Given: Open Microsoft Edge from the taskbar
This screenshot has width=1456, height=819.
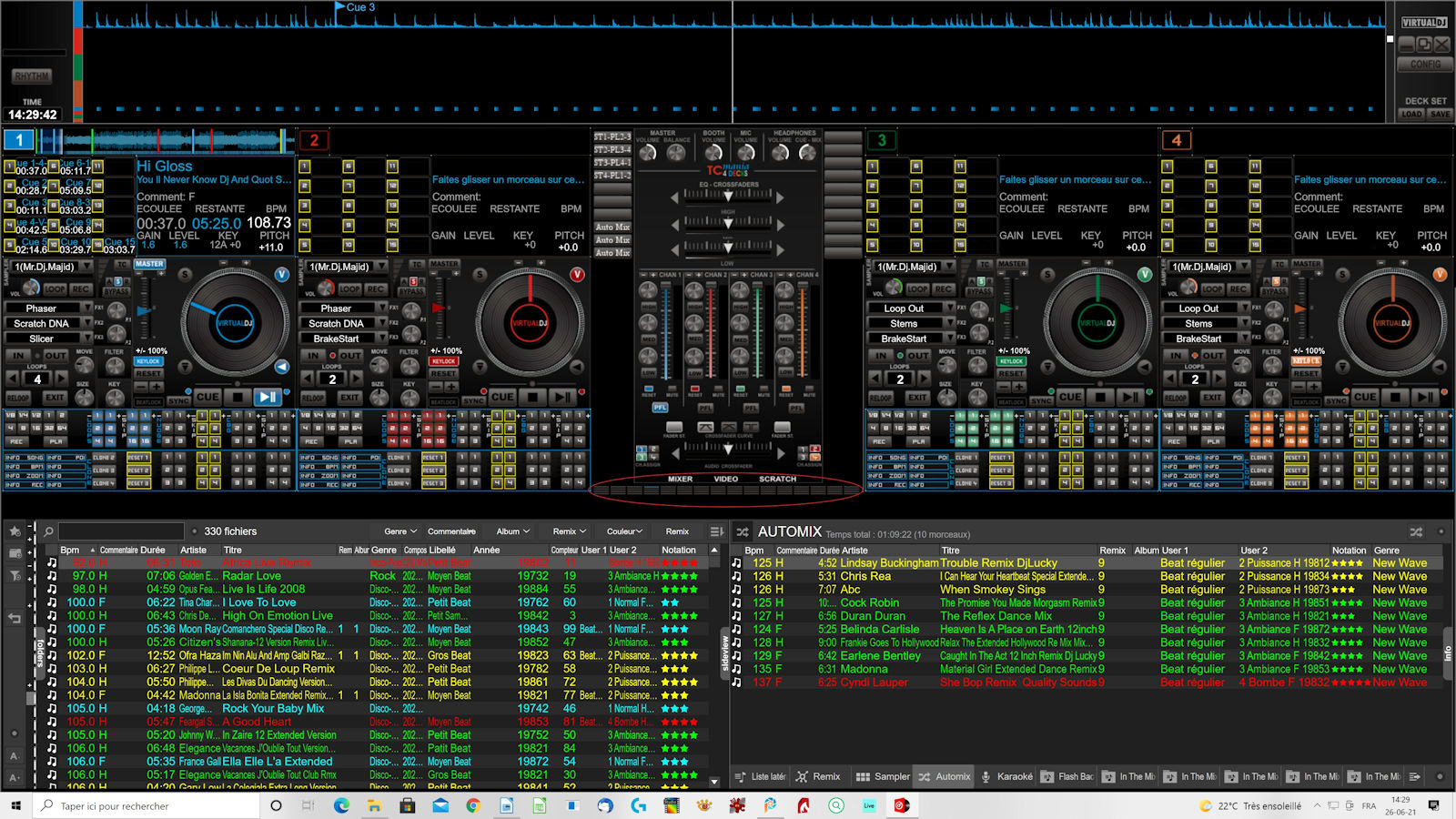Looking at the screenshot, I should pyautogui.click(x=341, y=805).
